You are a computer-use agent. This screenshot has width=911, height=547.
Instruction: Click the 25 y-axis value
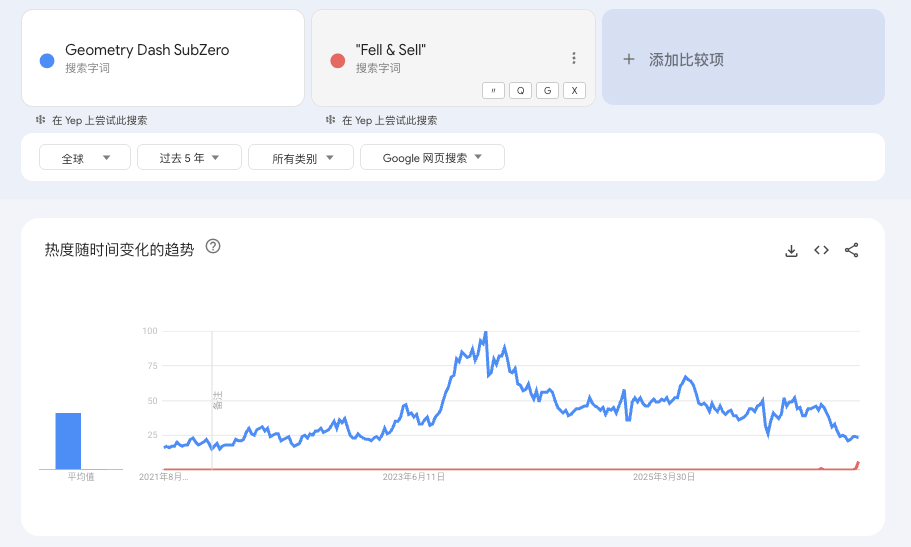pos(152,435)
